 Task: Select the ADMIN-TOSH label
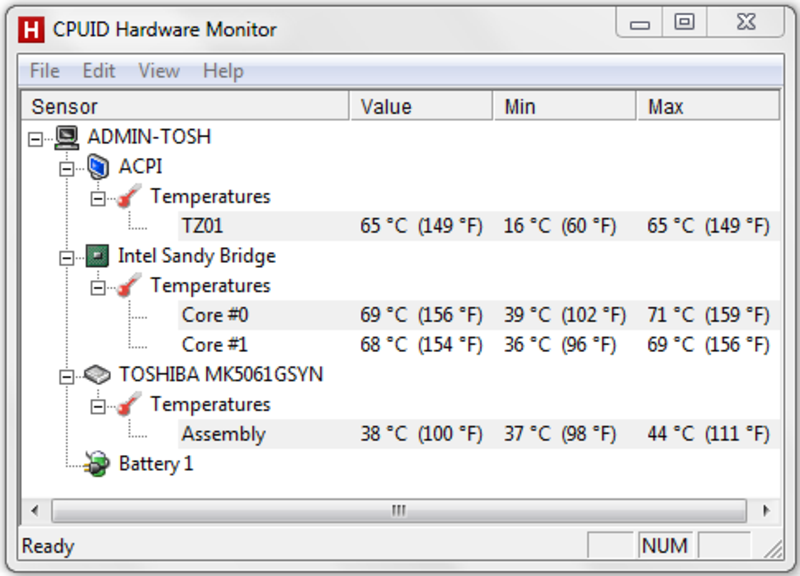pos(149,137)
